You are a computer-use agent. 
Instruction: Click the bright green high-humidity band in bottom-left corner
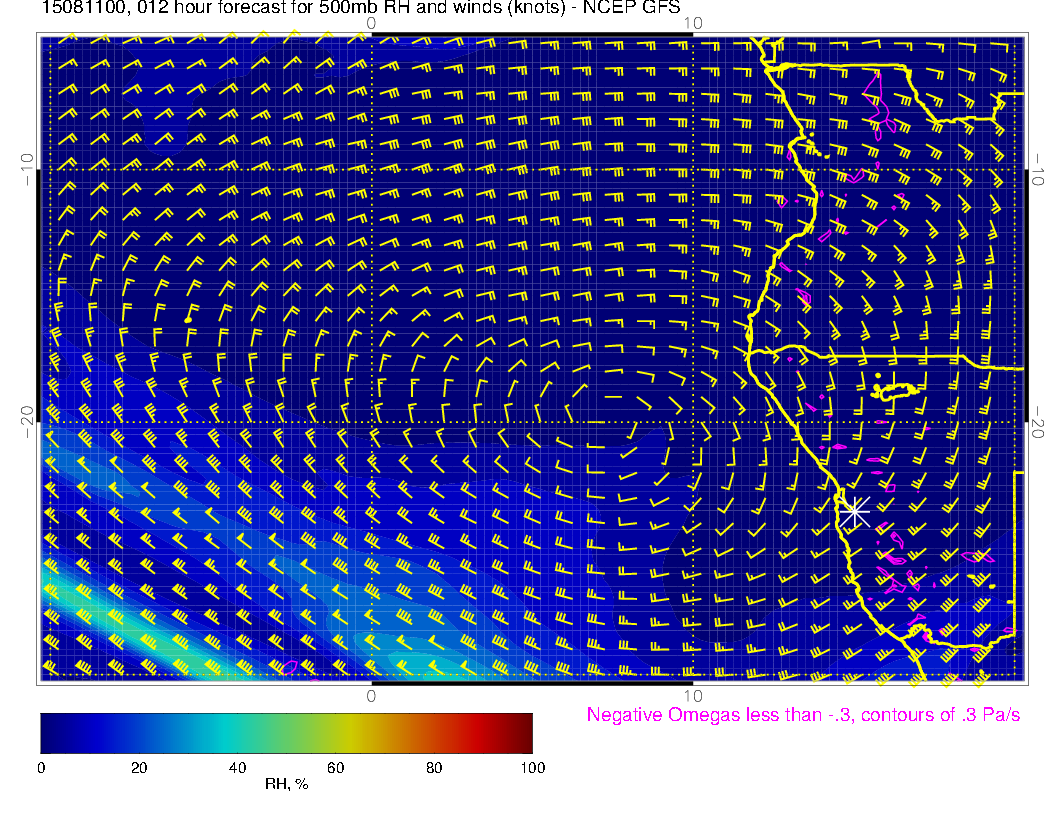(70, 588)
